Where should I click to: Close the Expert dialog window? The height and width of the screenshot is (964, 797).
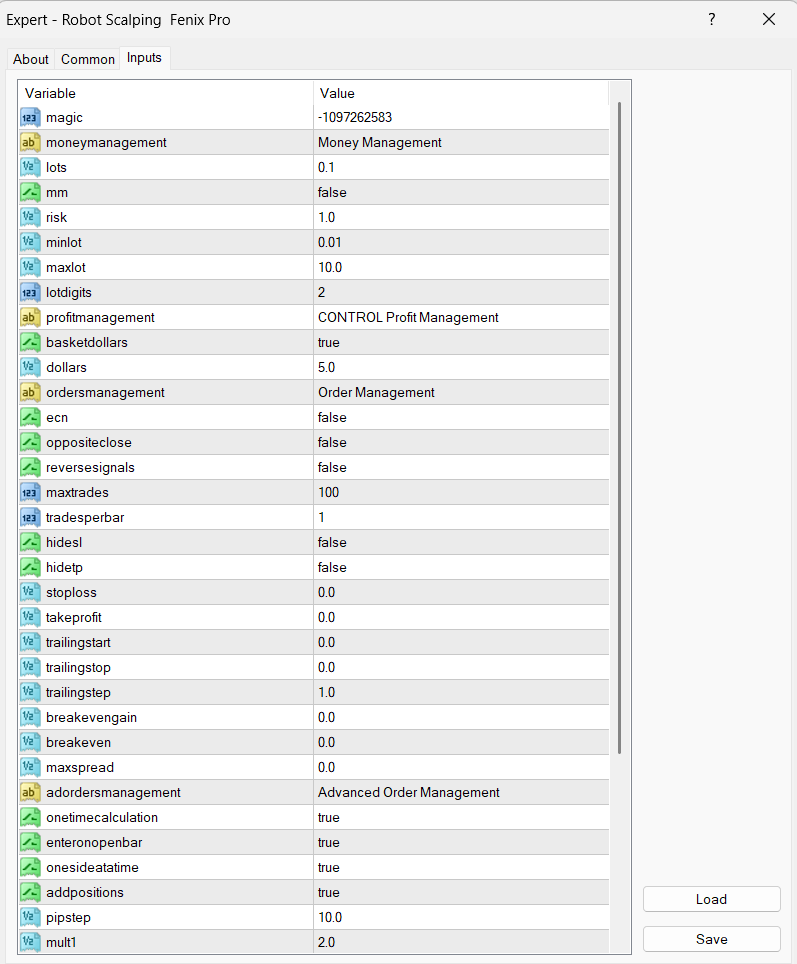coord(769,20)
